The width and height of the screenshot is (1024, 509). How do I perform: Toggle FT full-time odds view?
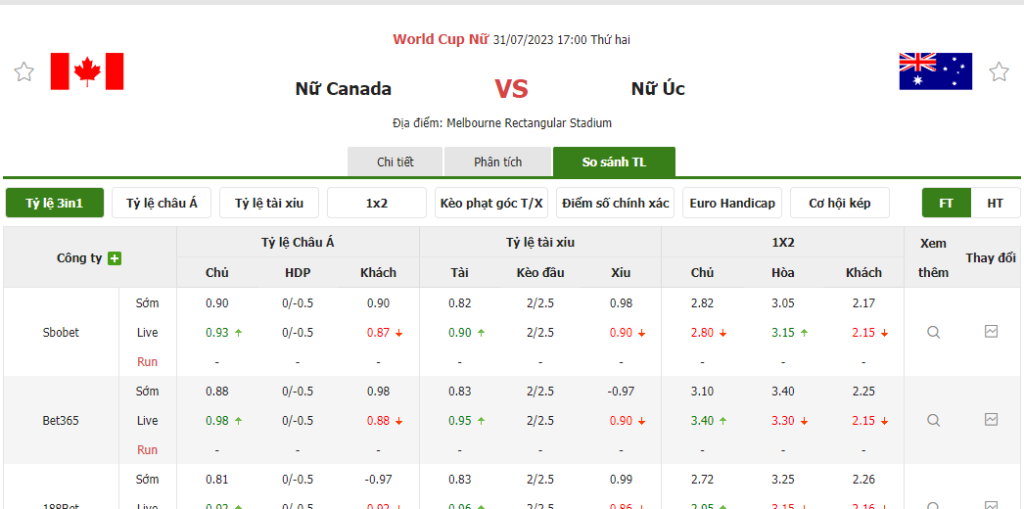tap(946, 203)
